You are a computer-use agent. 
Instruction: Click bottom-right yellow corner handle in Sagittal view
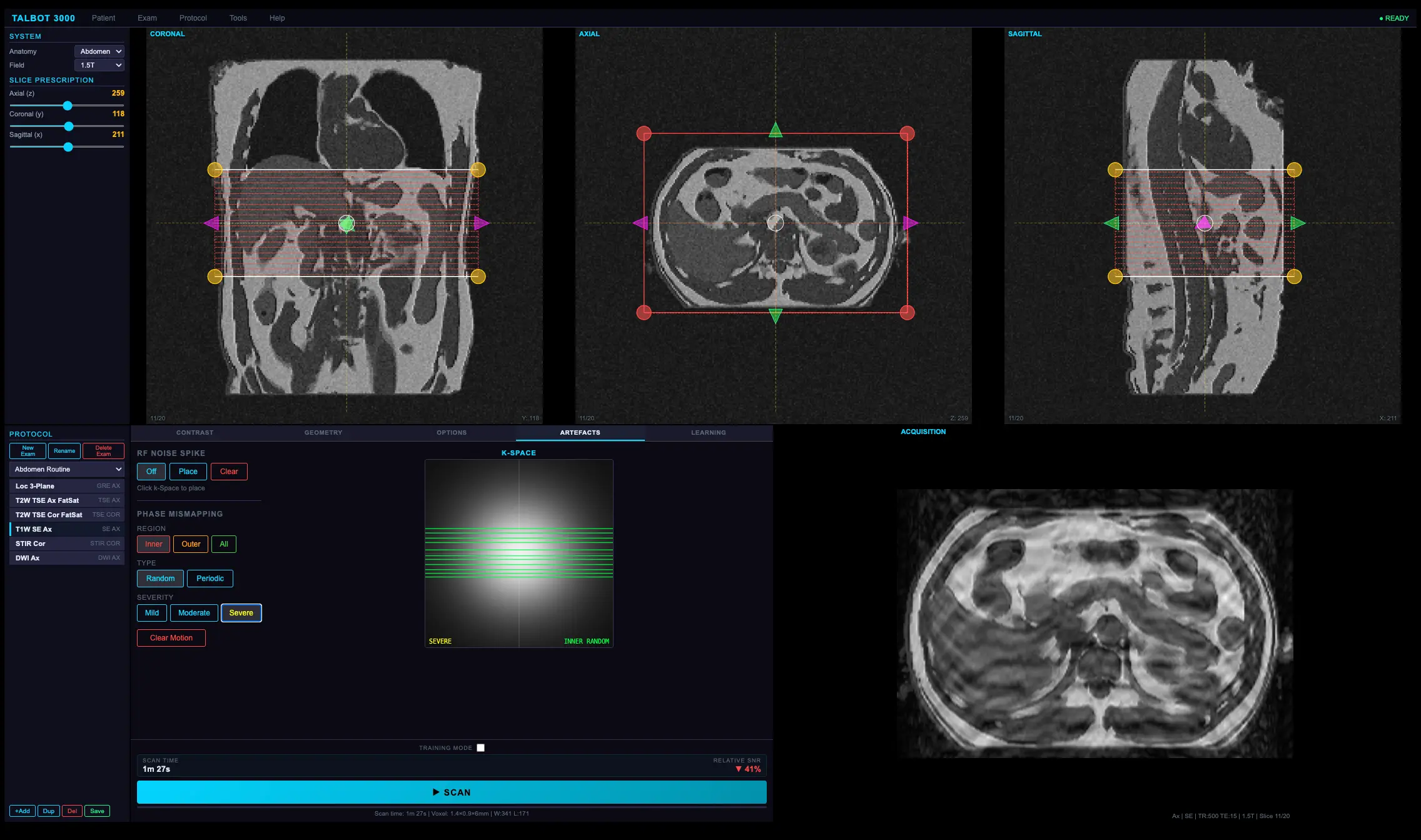(x=1294, y=276)
